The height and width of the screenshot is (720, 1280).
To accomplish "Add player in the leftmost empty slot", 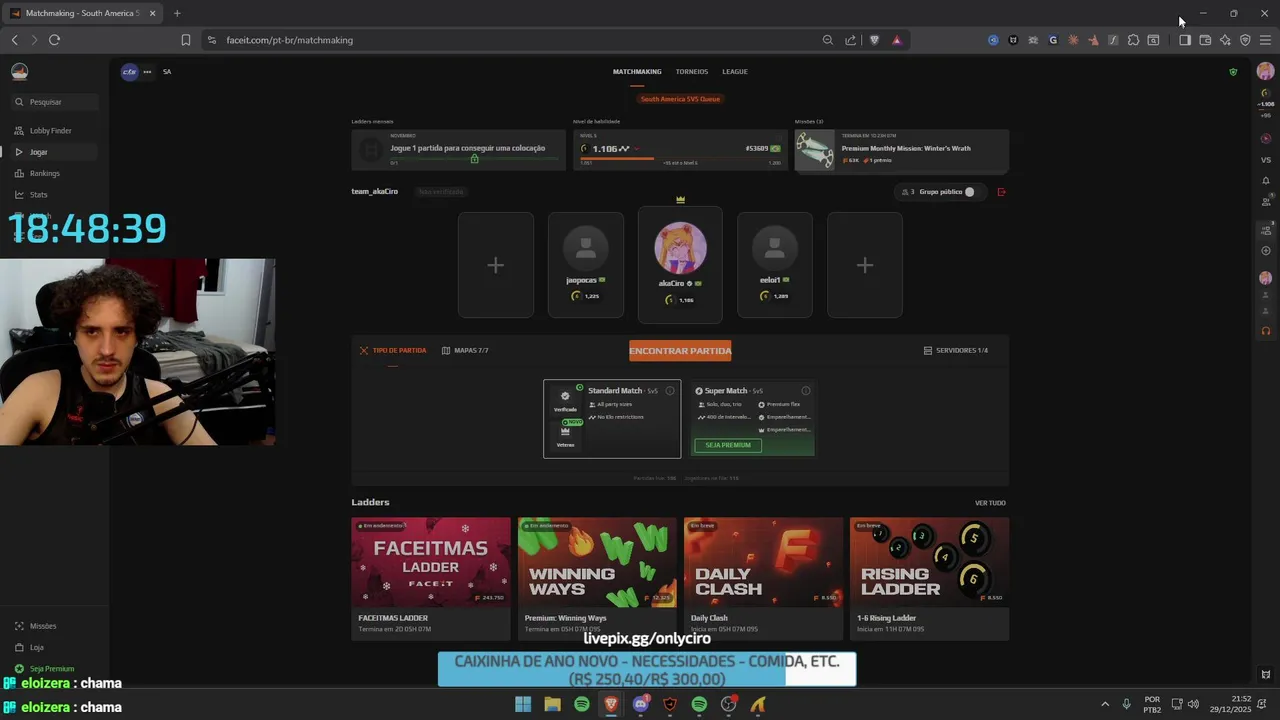I will tap(495, 265).
